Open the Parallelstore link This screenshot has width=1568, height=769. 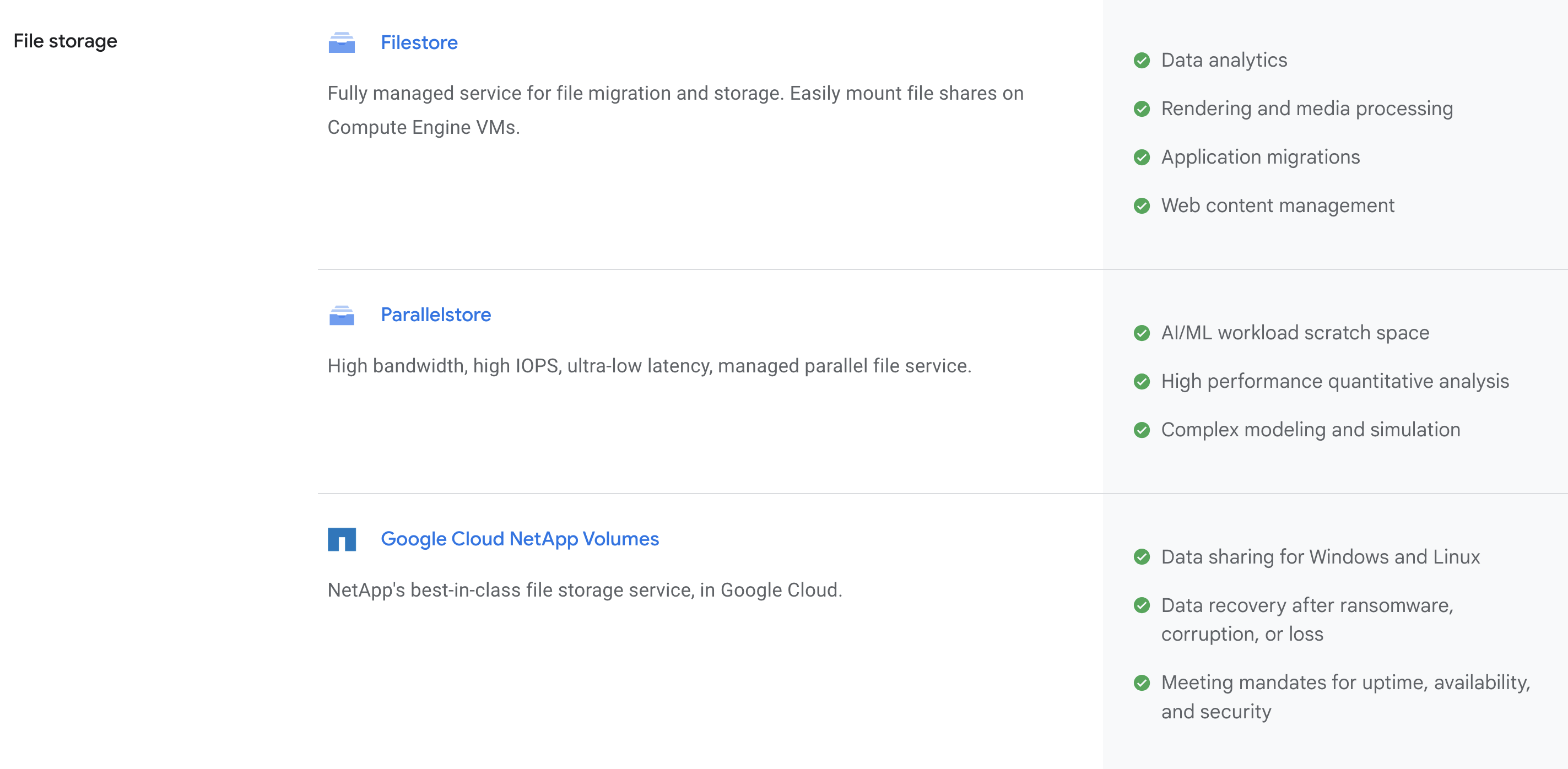point(435,315)
